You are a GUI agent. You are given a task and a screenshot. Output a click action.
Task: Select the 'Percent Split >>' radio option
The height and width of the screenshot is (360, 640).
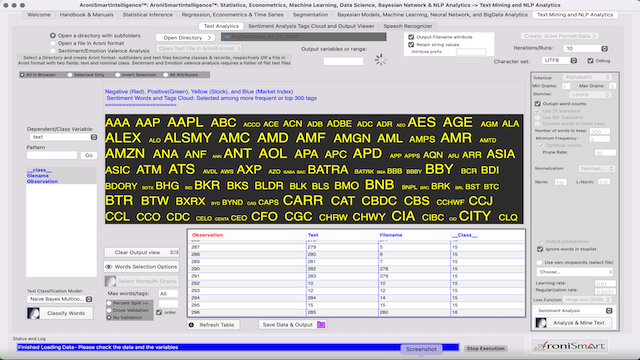[109, 303]
